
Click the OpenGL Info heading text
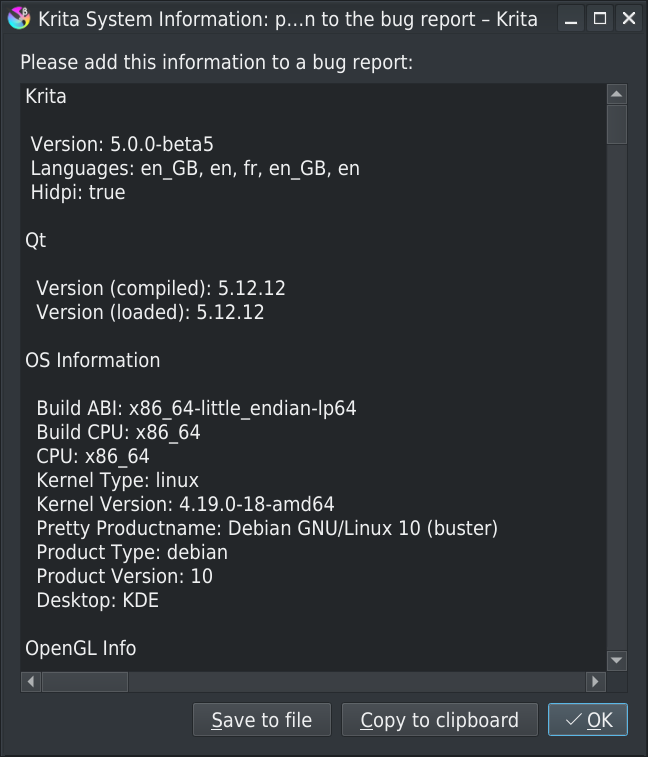coord(81,648)
